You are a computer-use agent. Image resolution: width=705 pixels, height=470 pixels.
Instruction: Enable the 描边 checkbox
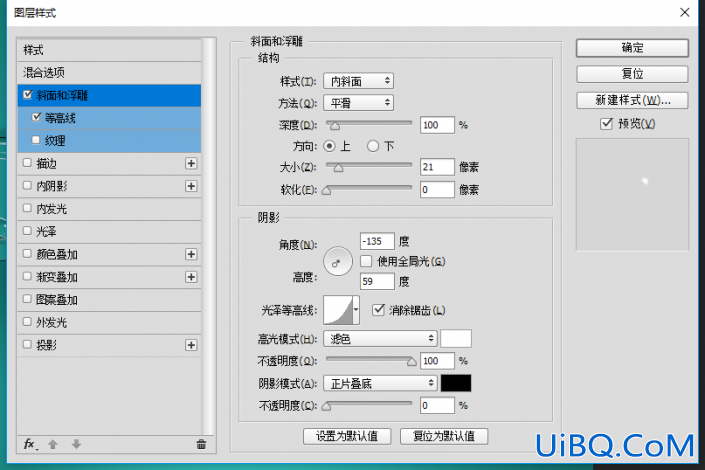27,163
